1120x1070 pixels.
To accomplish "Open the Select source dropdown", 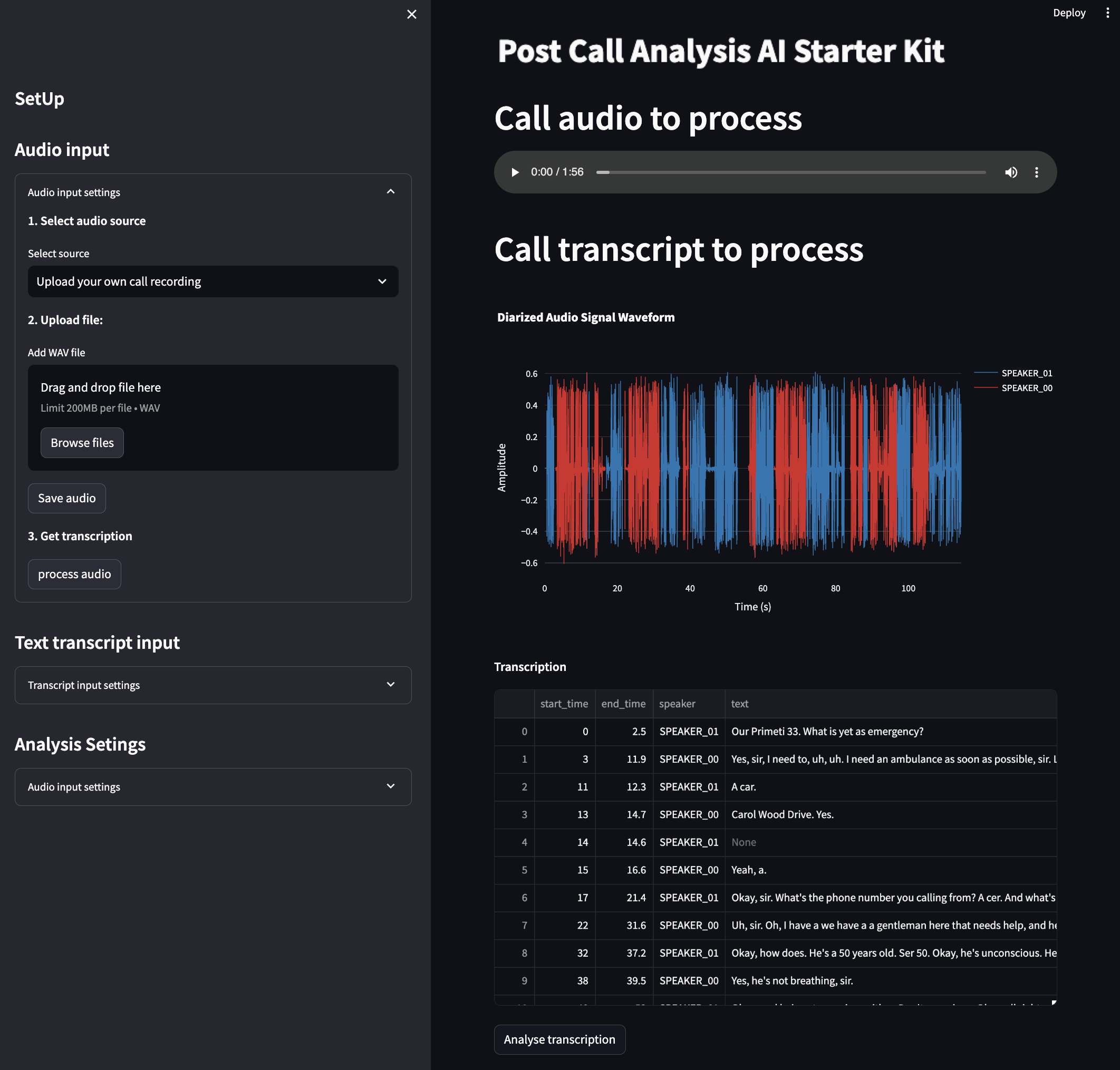I will [x=213, y=281].
